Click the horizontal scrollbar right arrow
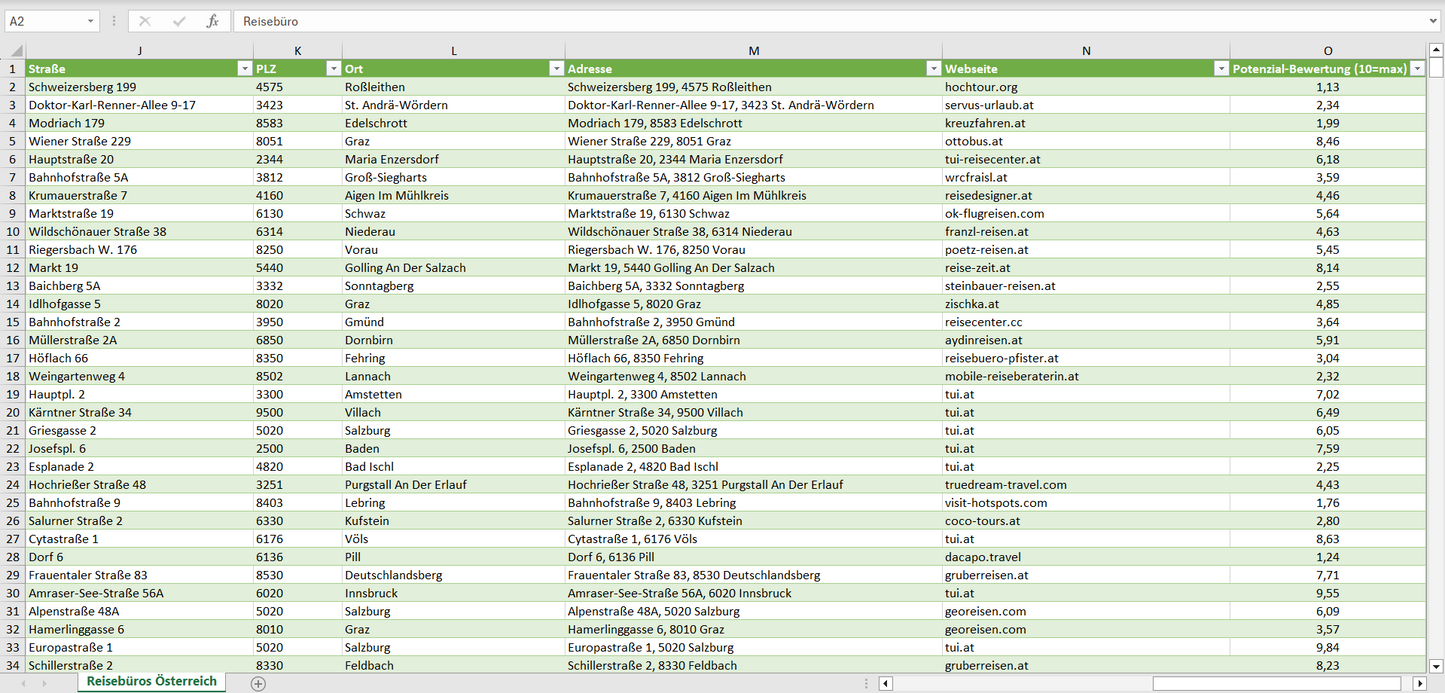This screenshot has width=1445, height=693. coord(1419,683)
